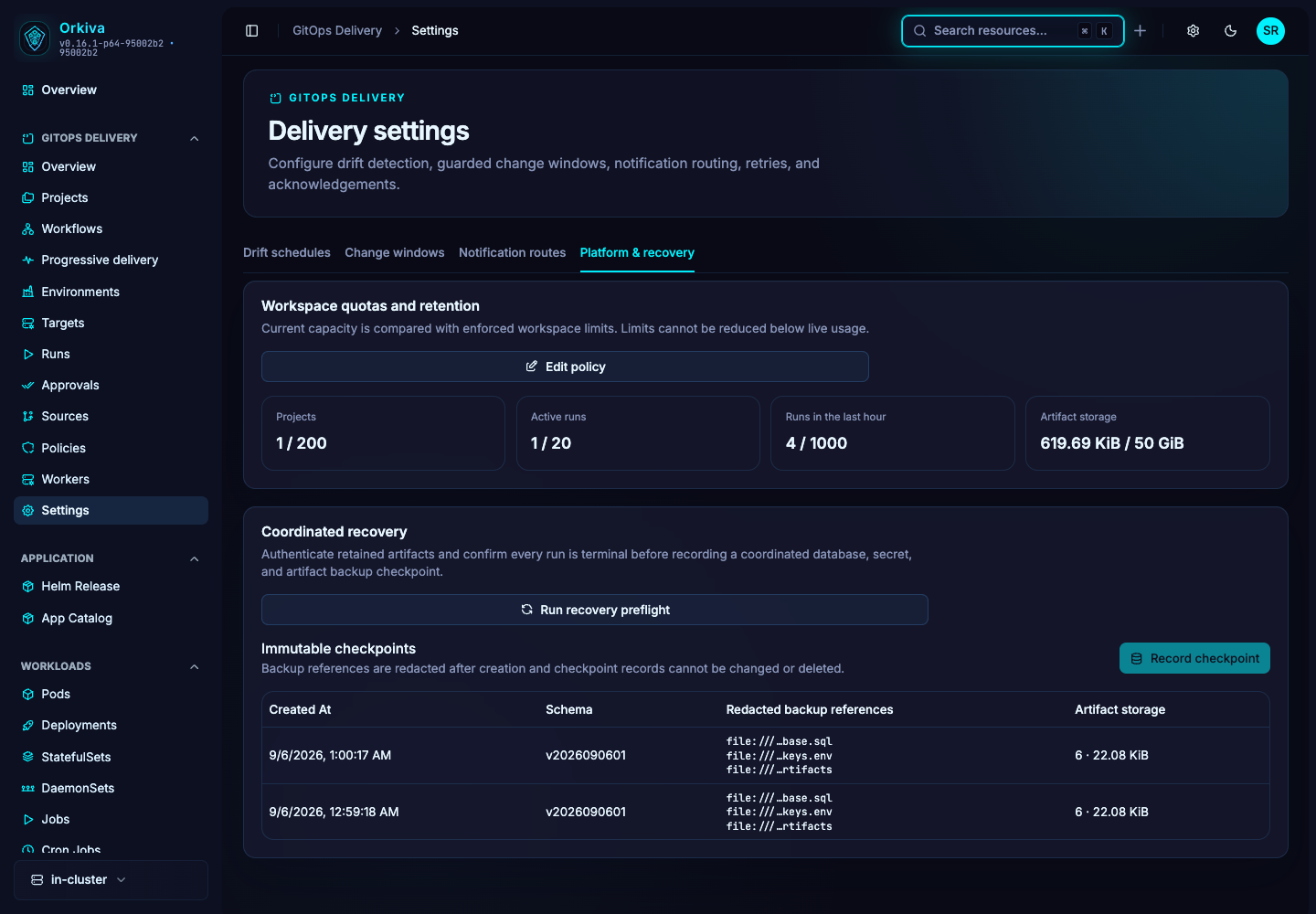This screenshot has width=1316, height=914.
Task: Click the Artifact storage quota card
Action: [1148, 433]
